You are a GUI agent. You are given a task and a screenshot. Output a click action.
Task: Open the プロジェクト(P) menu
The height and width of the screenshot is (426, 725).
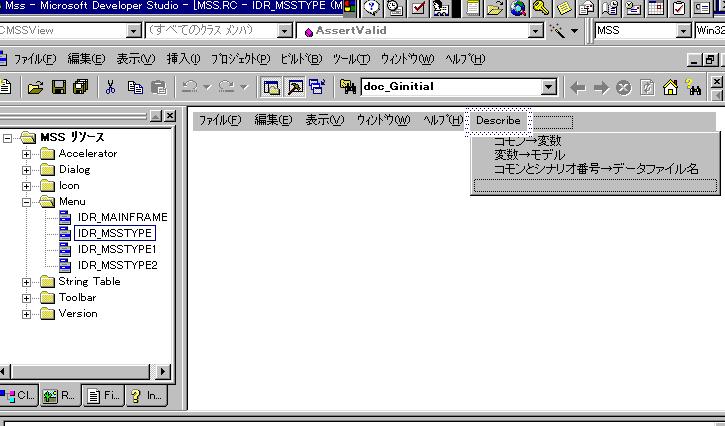pyautogui.click(x=240, y=59)
